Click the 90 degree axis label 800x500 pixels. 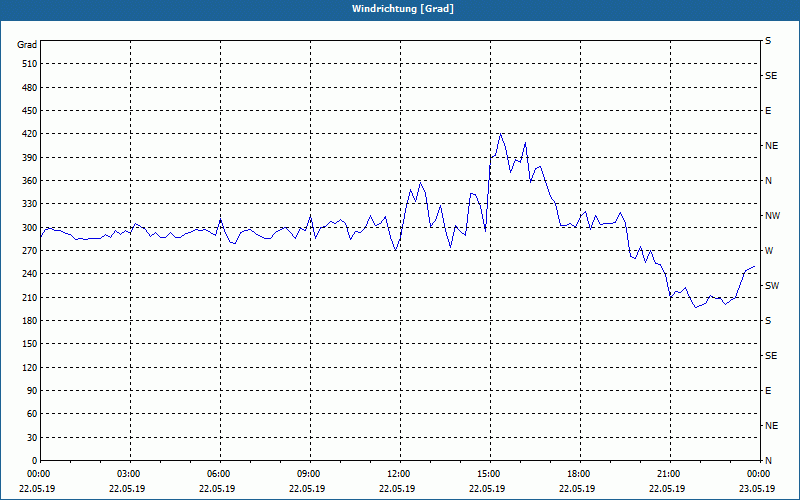click(x=32, y=391)
